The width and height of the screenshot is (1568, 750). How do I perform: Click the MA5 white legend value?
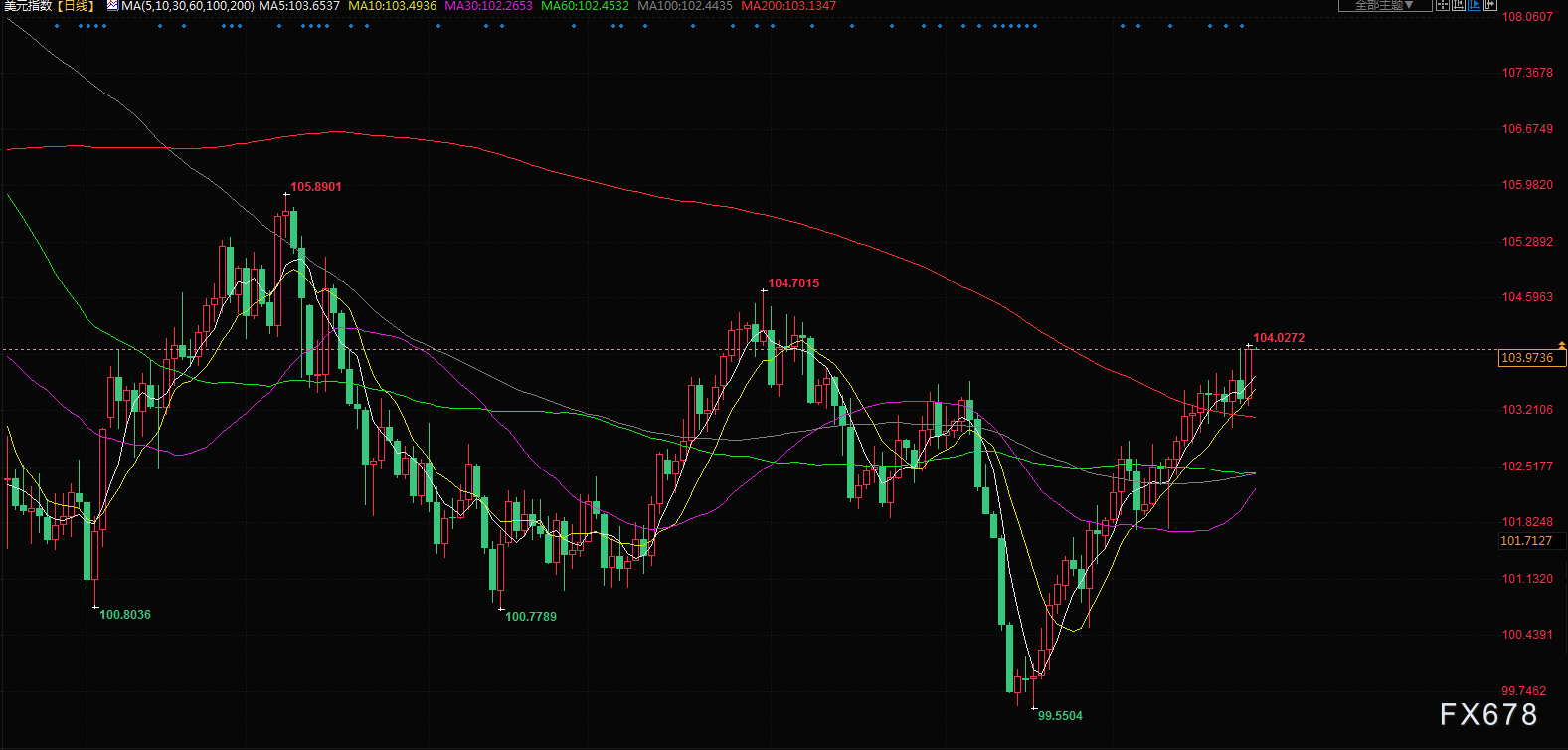(x=299, y=6)
